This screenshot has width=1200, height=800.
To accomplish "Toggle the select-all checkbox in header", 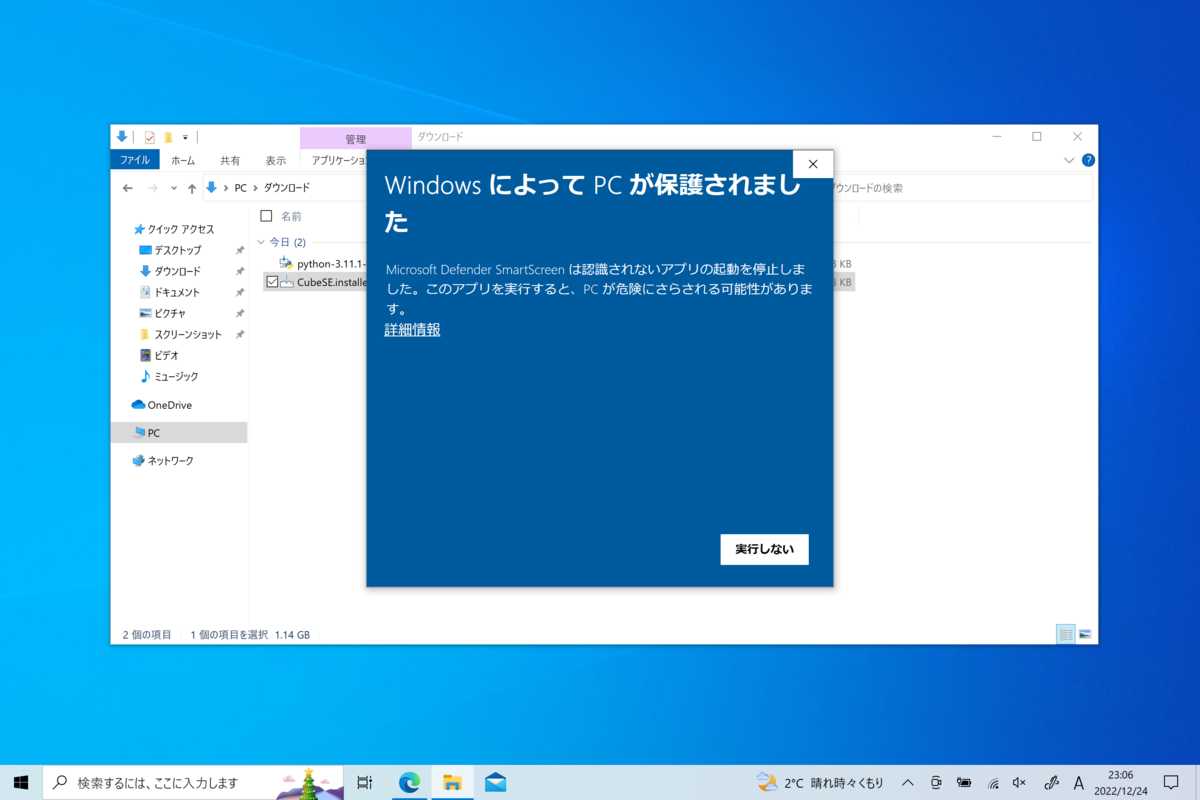I will 266,216.
